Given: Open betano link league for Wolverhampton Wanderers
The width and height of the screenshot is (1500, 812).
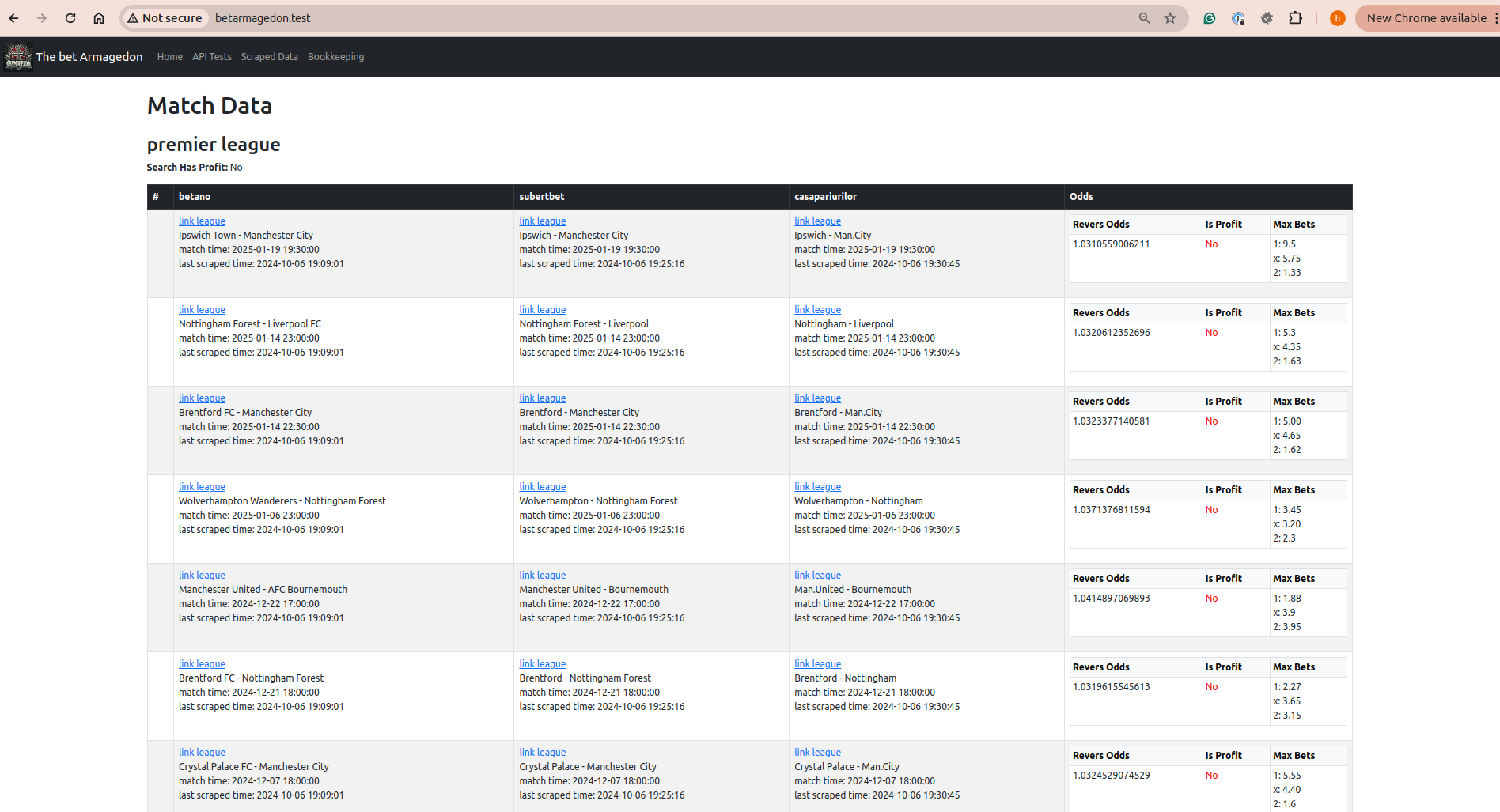Looking at the screenshot, I should click(x=202, y=487).
